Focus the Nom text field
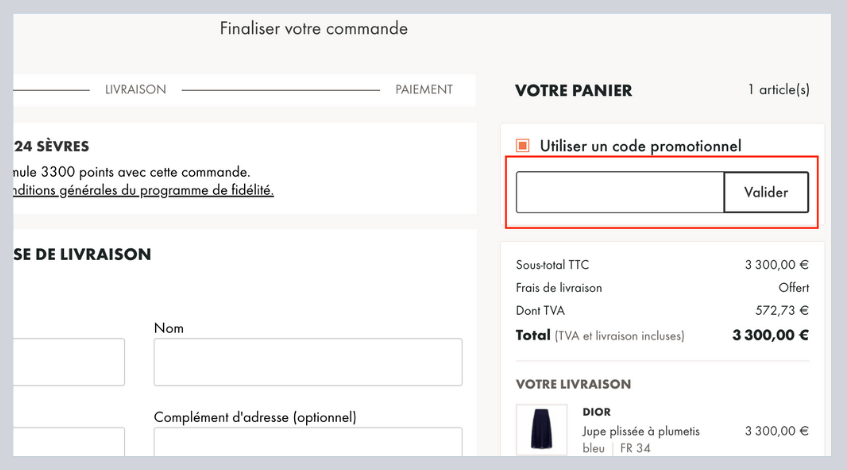The height and width of the screenshot is (470, 847). pyautogui.click(x=308, y=362)
